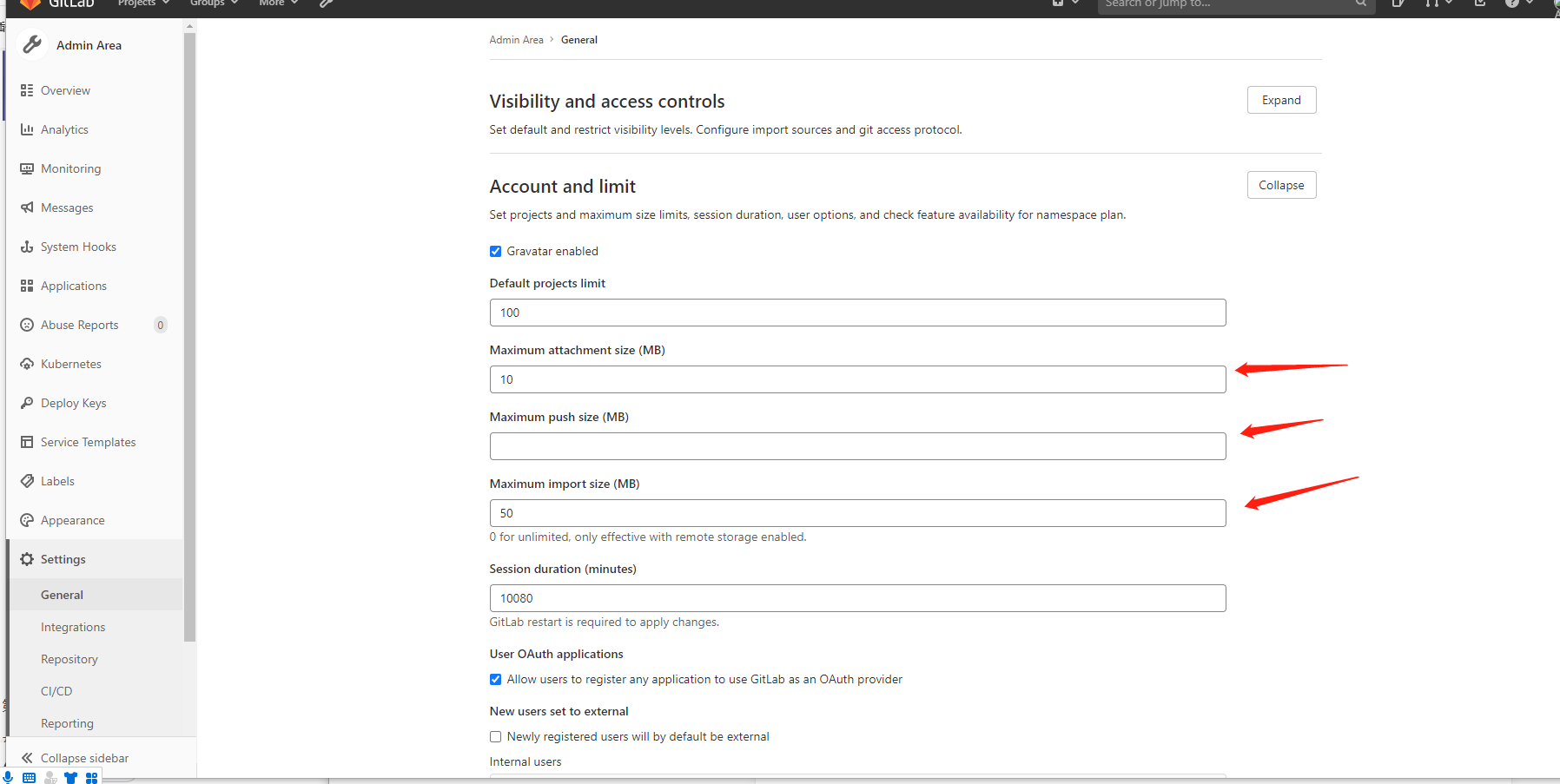Click the New users set to external label
Image resolution: width=1560 pixels, height=784 pixels.
(x=559, y=712)
